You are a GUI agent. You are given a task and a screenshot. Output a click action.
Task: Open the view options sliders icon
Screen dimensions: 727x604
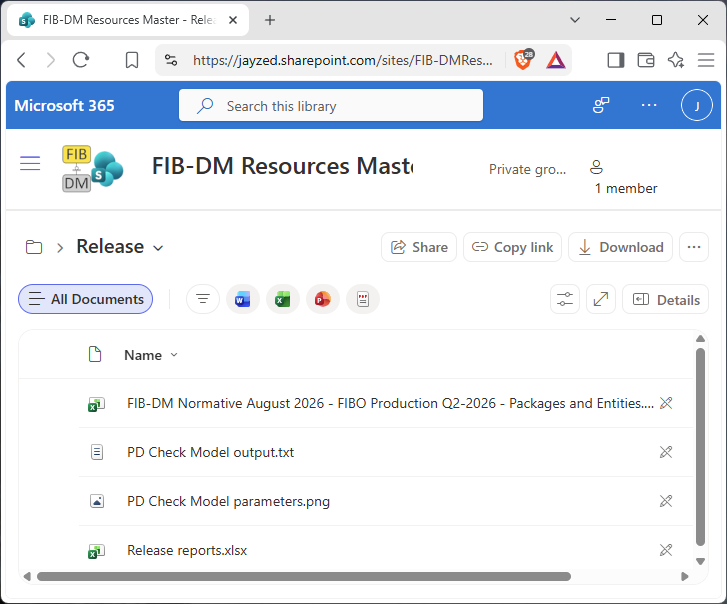pyautogui.click(x=565, y=299)
